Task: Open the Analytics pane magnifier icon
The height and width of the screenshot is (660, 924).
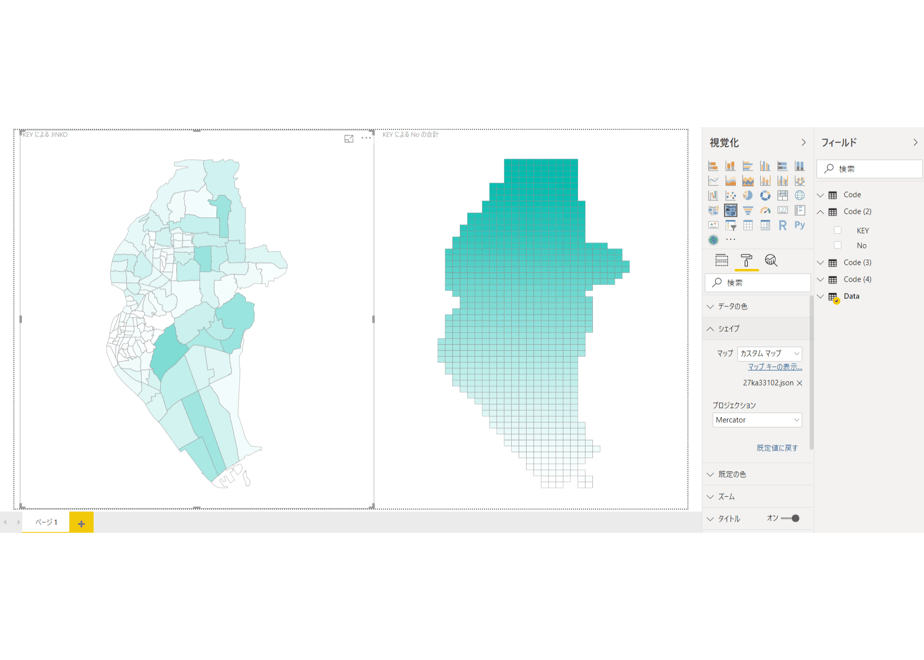Action: (x=771, y=260)
